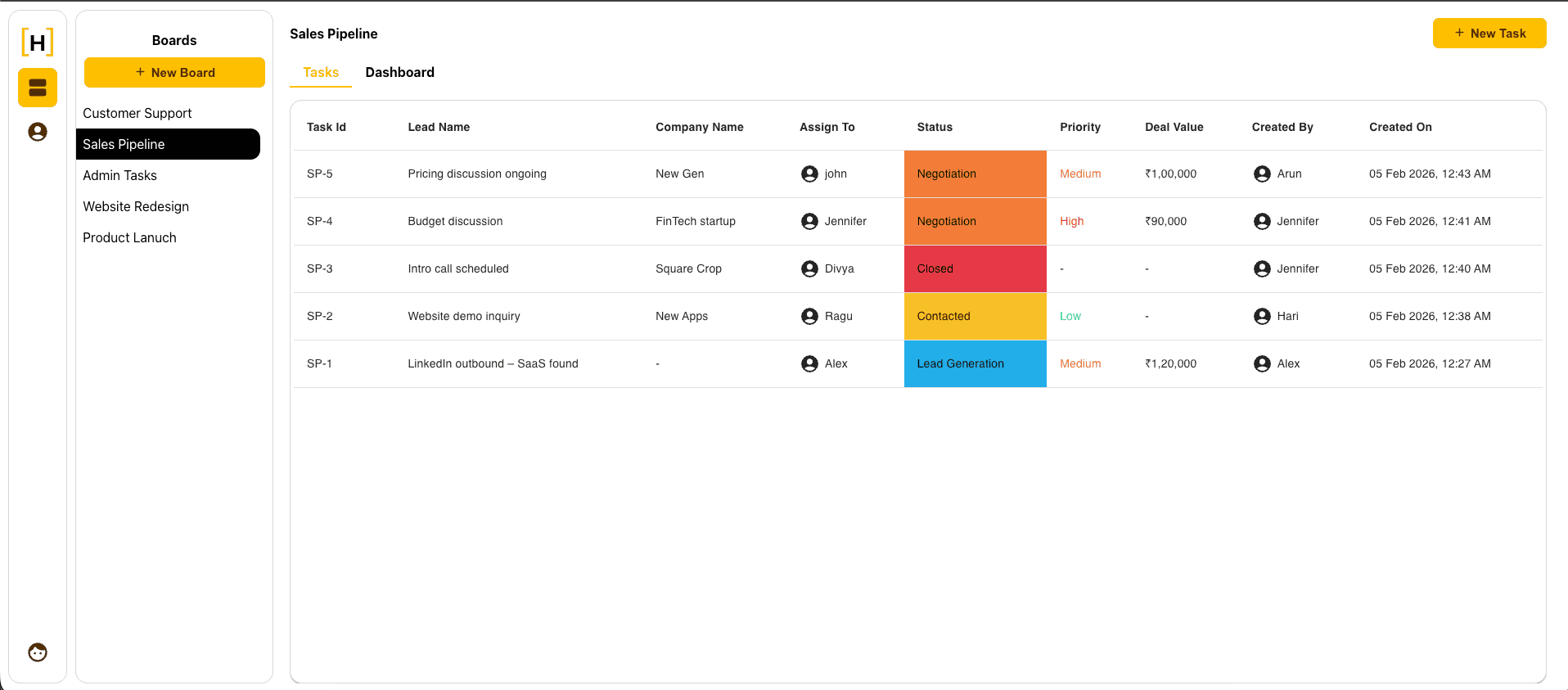This screenshot has height=690, width=1568.
Task: Click the red Closed status chip for SP-3
Action: point(975,268)
